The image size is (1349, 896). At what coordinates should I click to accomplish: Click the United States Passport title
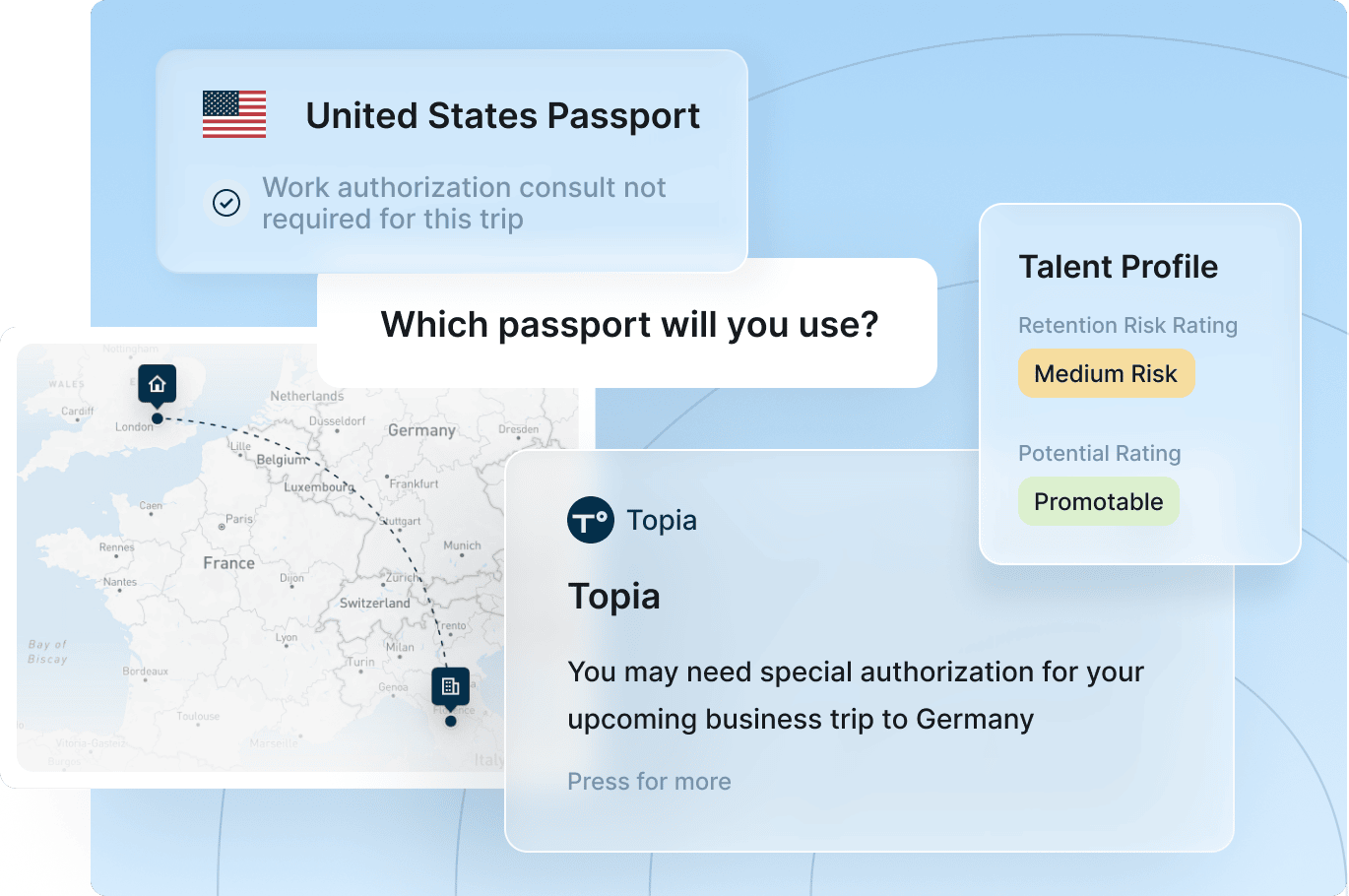click(x=502, y=116)
